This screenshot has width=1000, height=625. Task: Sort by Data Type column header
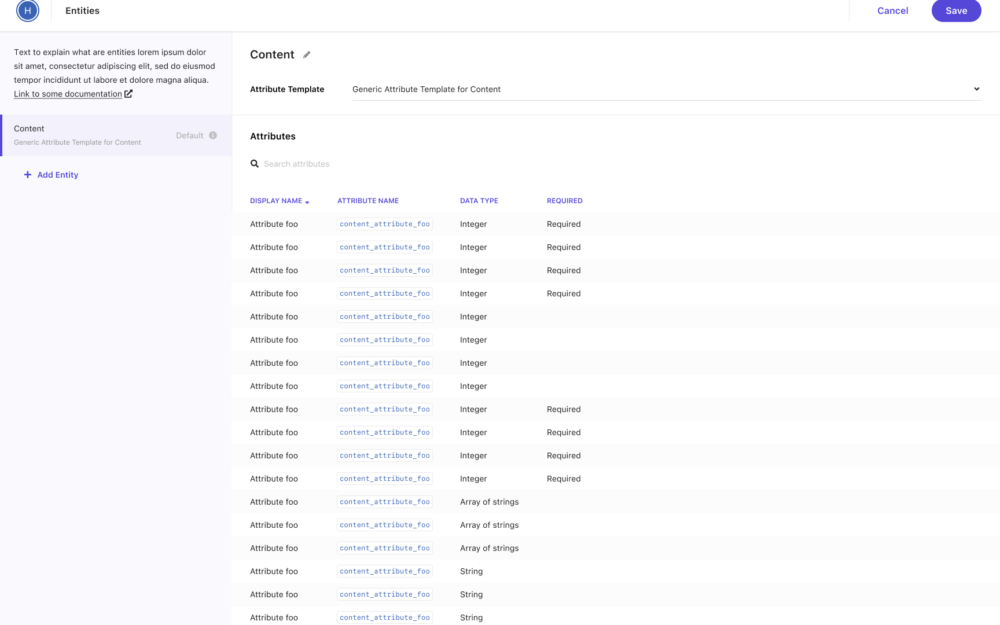point(479,201)
